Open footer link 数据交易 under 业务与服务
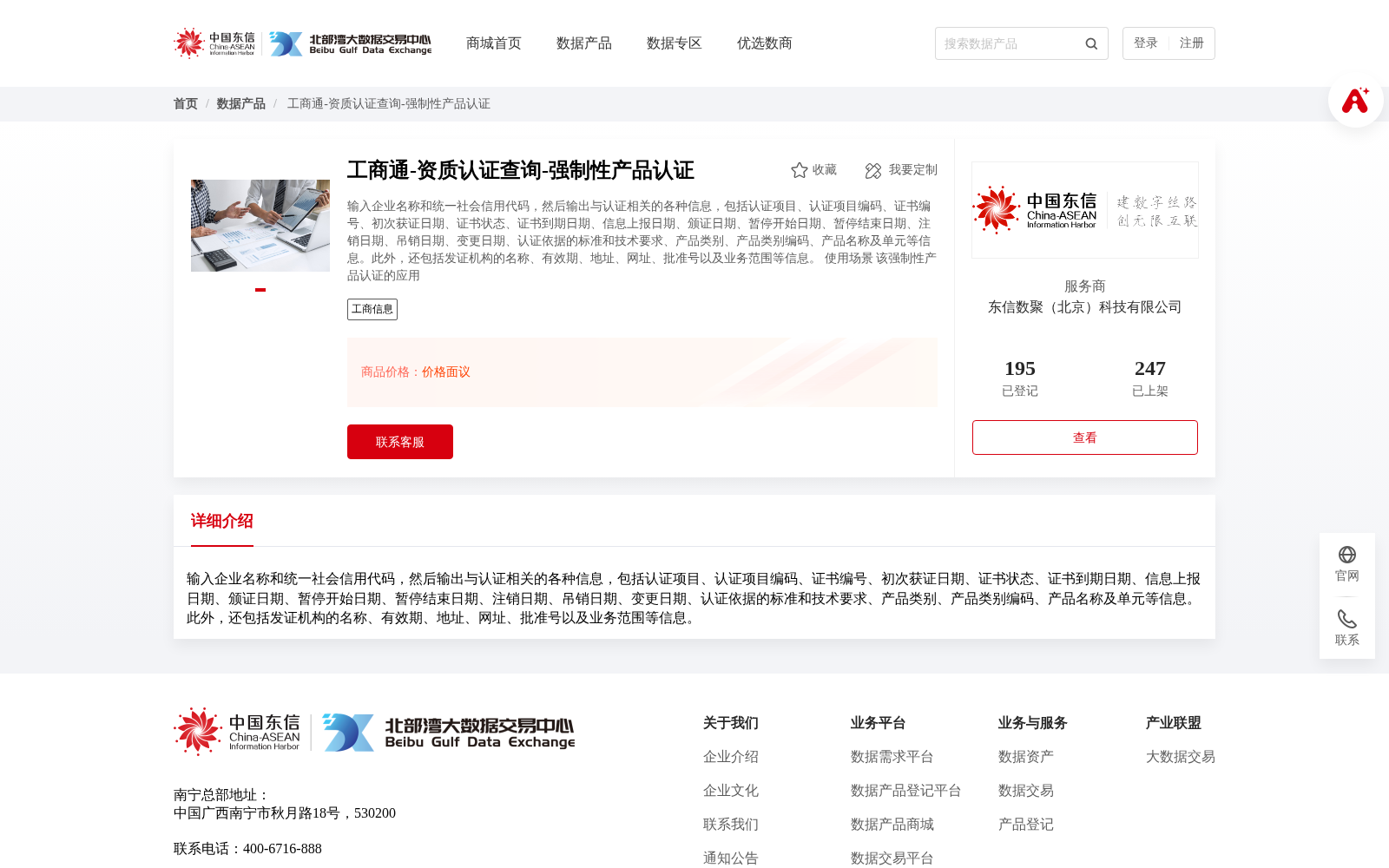The image size is (1389, 868). pos(1026,791)
